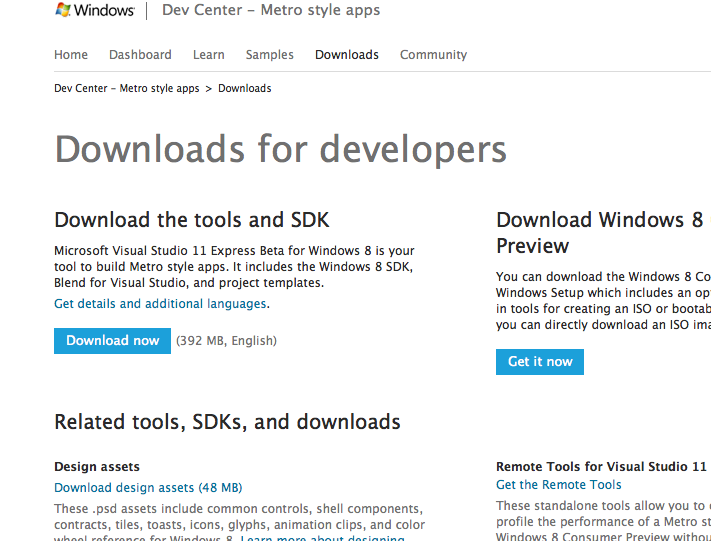This screenshot has width=711, height=541.
Task: Click the Learn more about designing link
Action: tap(322, 538)
